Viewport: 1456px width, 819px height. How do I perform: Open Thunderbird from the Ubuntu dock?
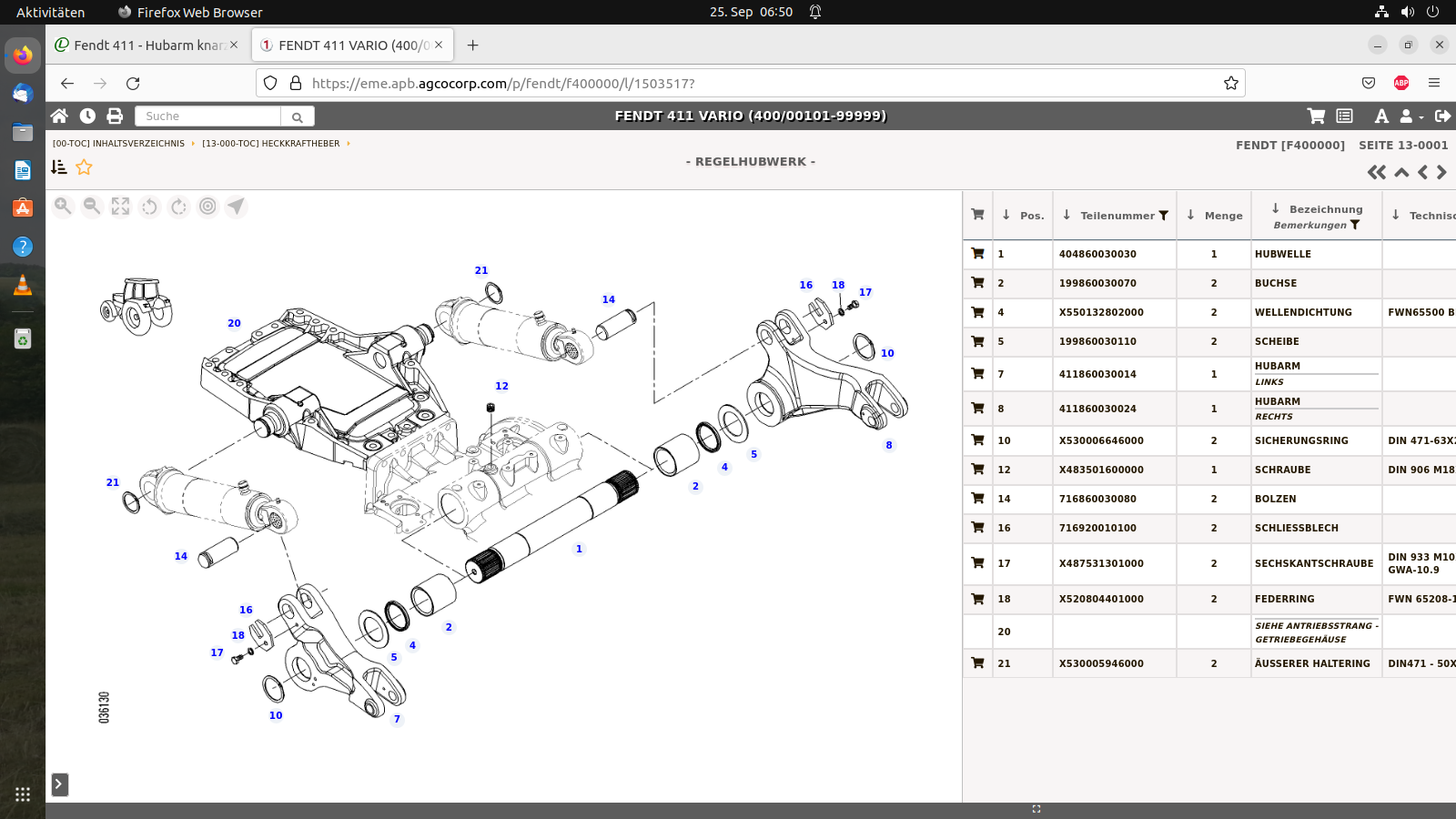(23, 94)
